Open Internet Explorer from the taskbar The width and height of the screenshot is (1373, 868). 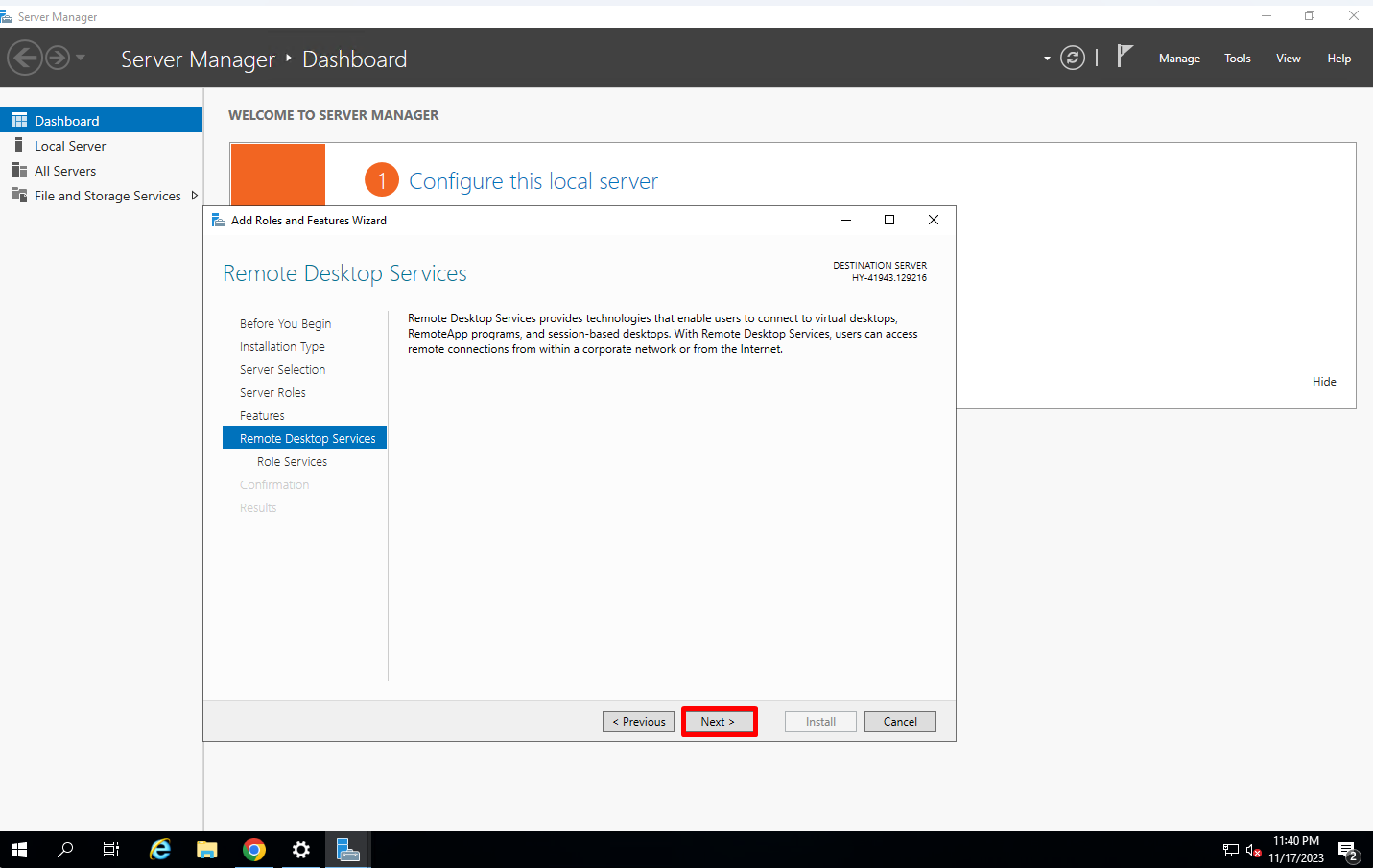tap(159, 849)
